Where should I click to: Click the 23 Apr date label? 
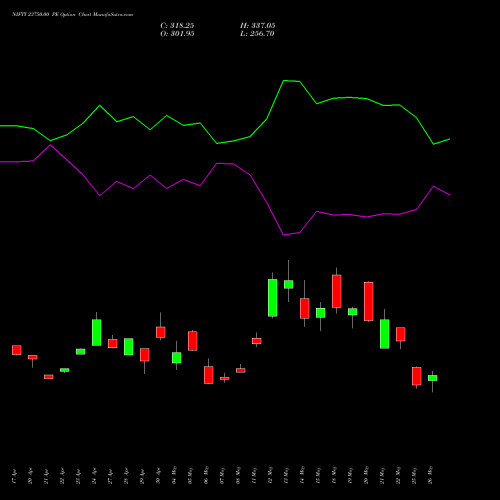[78, 476]
